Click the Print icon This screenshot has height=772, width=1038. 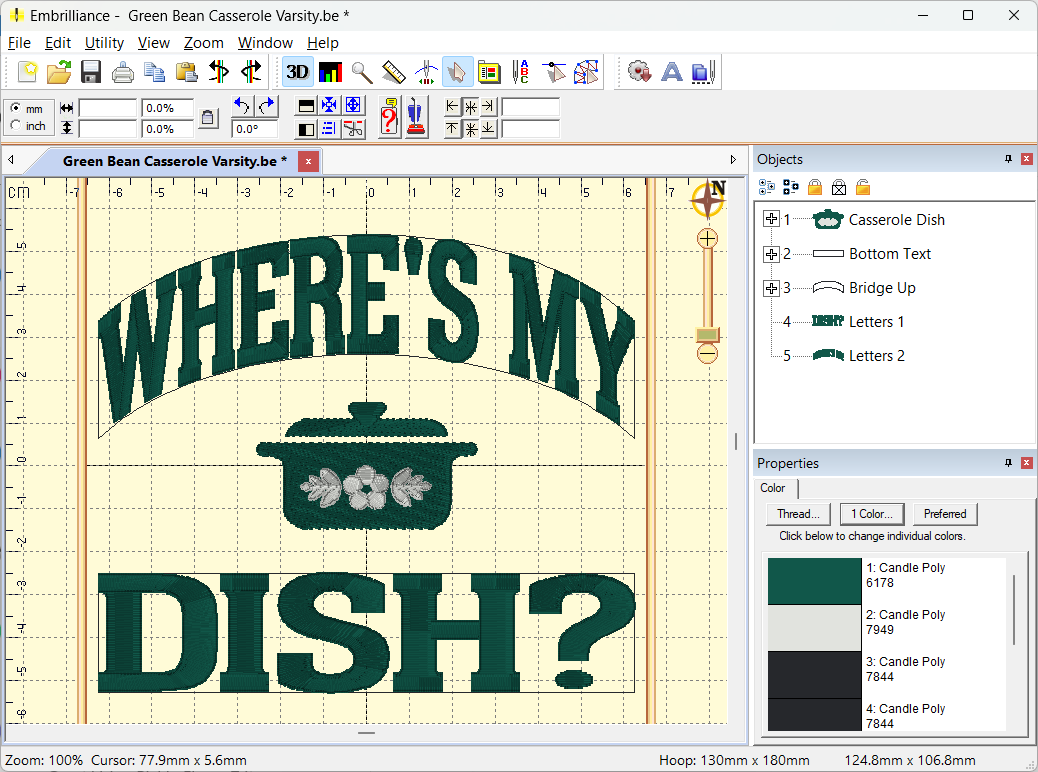coord(123,72)
